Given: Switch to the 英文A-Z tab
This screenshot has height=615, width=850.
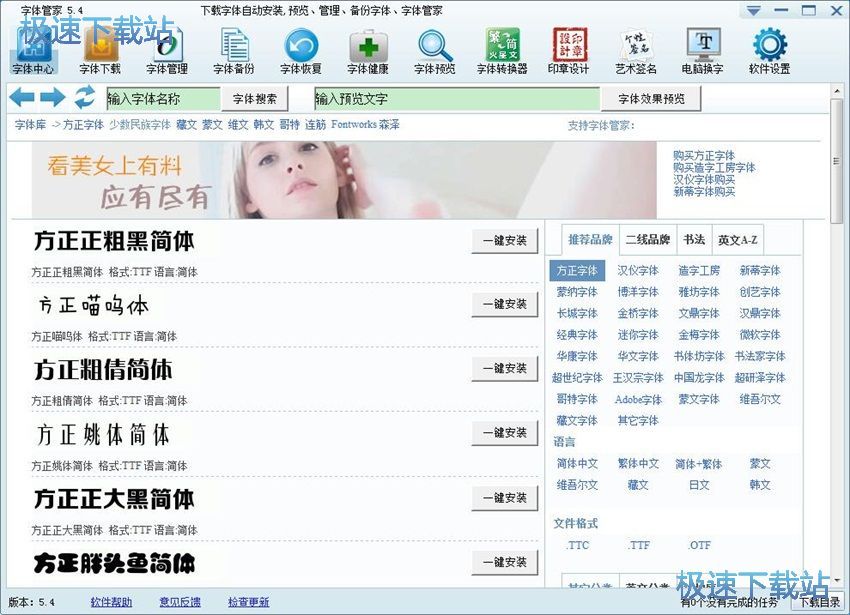Looking at the screenshot, I should pos(738,240).
